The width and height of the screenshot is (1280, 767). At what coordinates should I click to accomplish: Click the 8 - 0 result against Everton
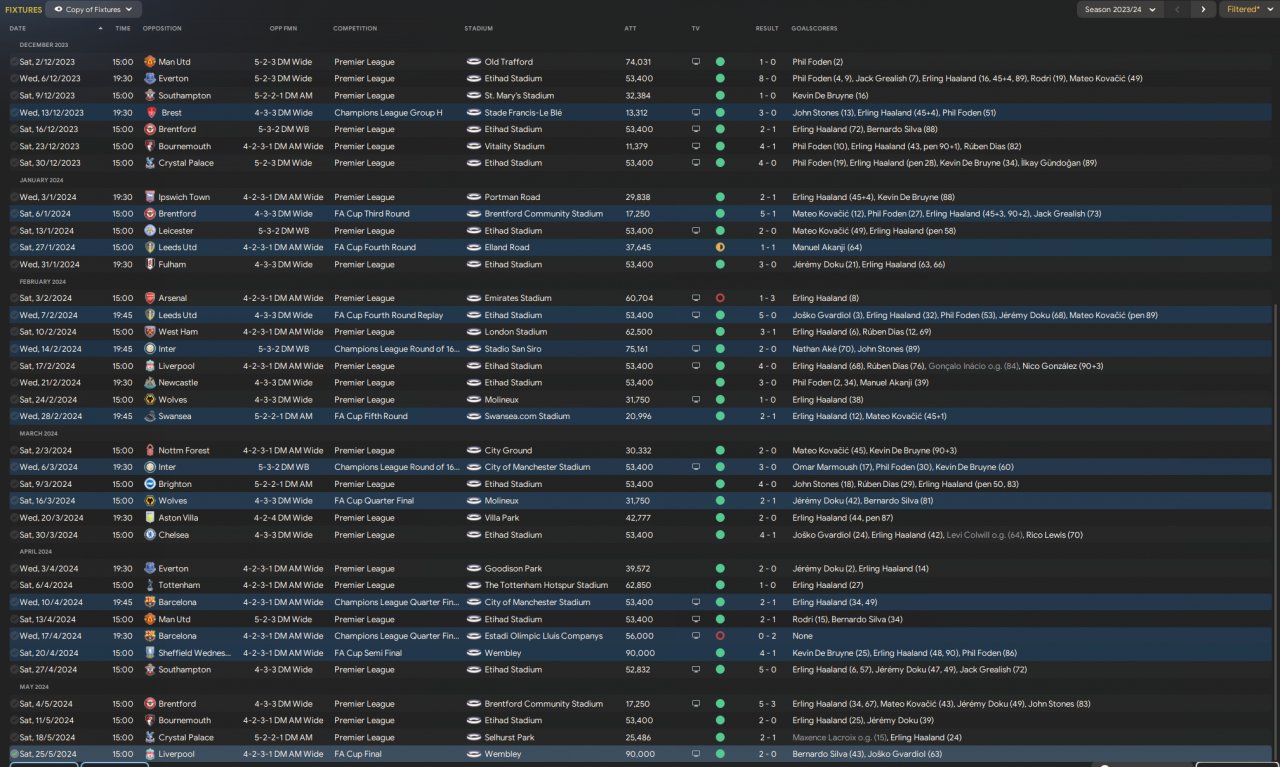[767, 79]
